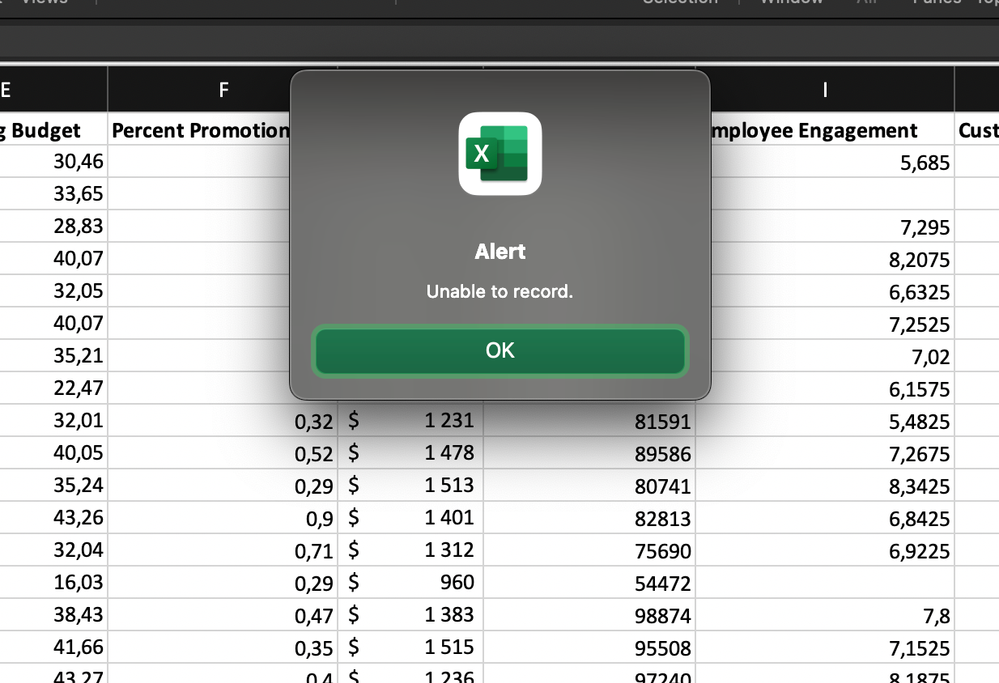Click the cell containing 81591

point(589,421)
